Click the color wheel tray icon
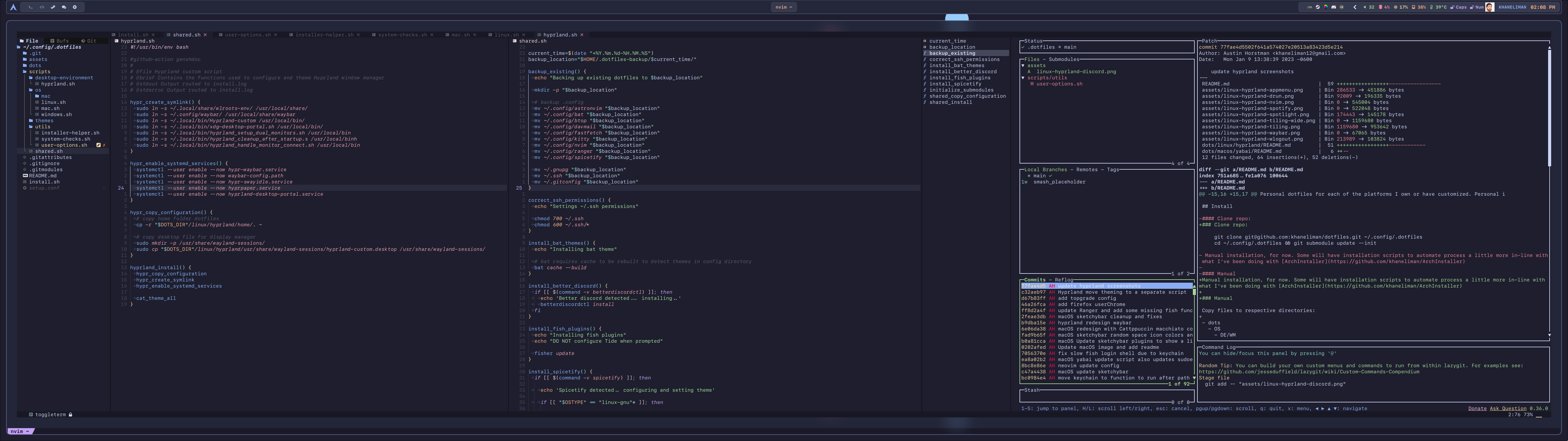Image resolution: width=1568 pixels, height=441 pixels. point(1326,7)
